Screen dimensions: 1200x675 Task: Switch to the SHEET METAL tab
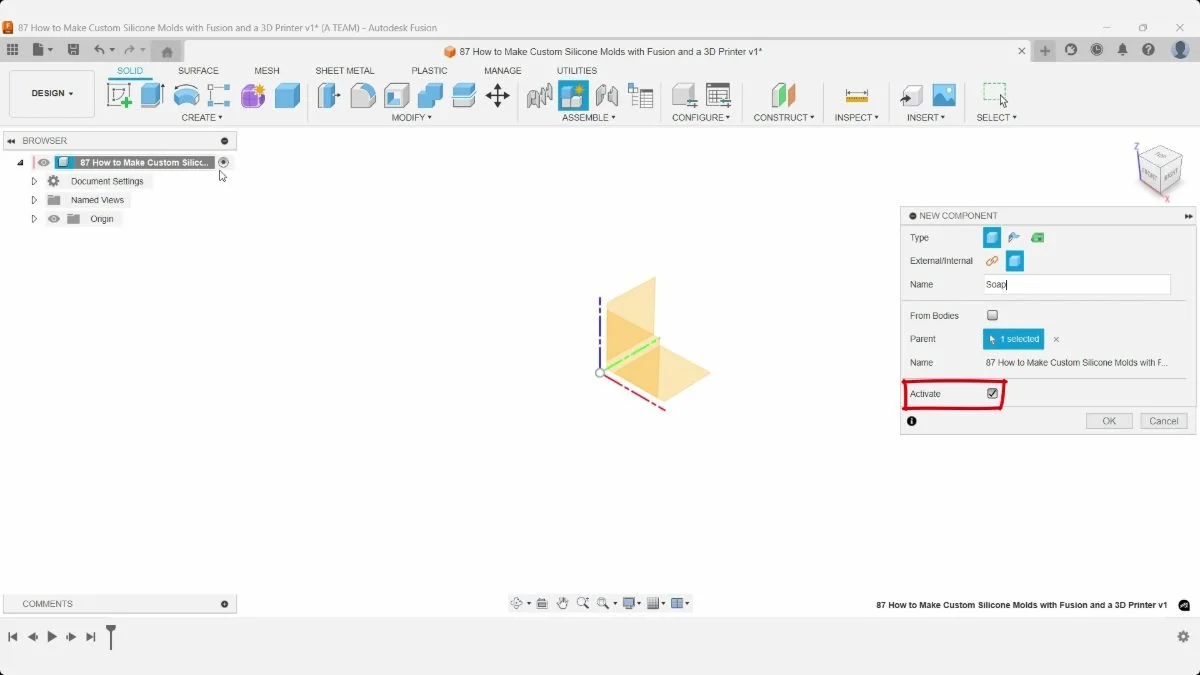[x=345, y=71]
